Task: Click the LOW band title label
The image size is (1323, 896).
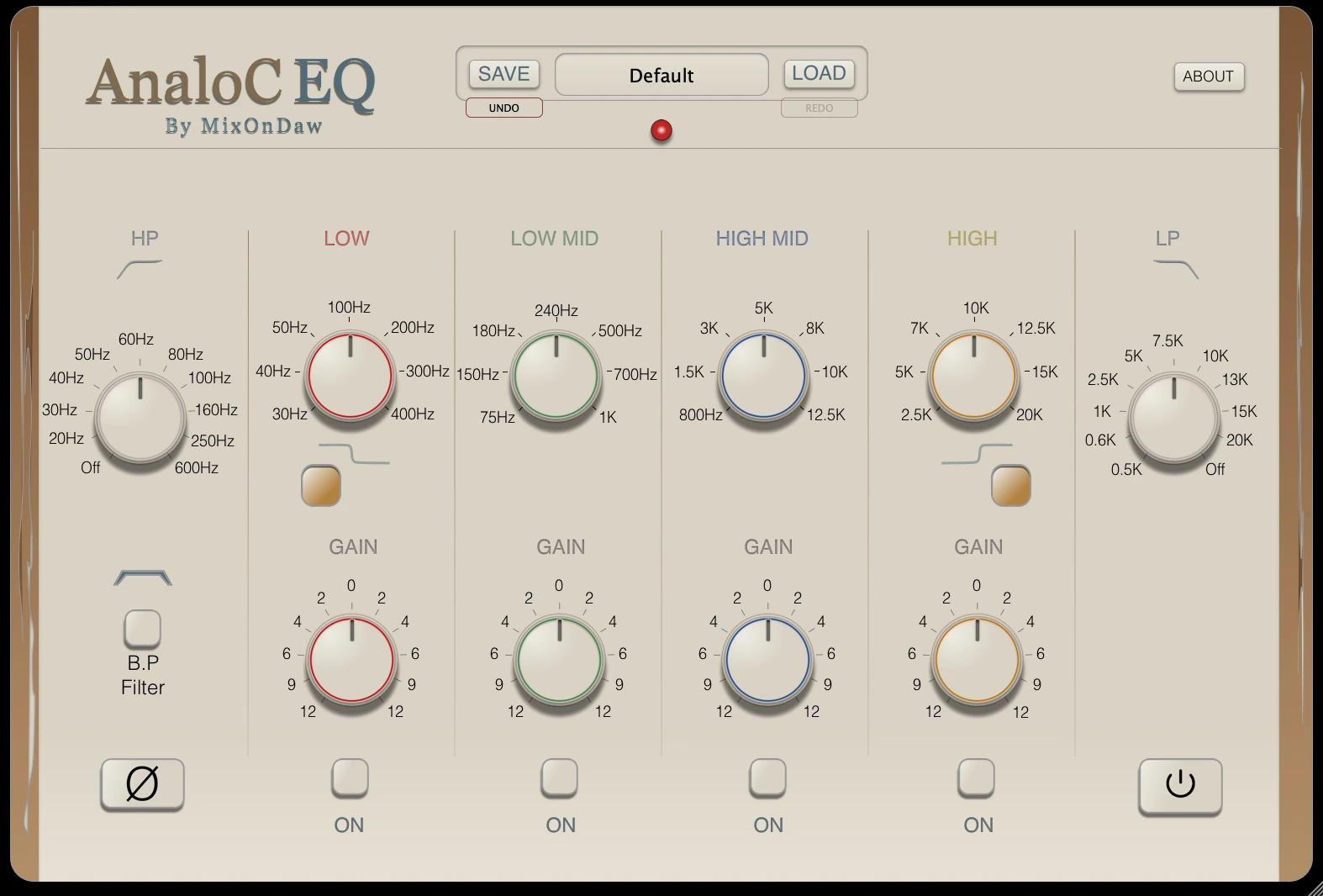Action: coord(346,238)
